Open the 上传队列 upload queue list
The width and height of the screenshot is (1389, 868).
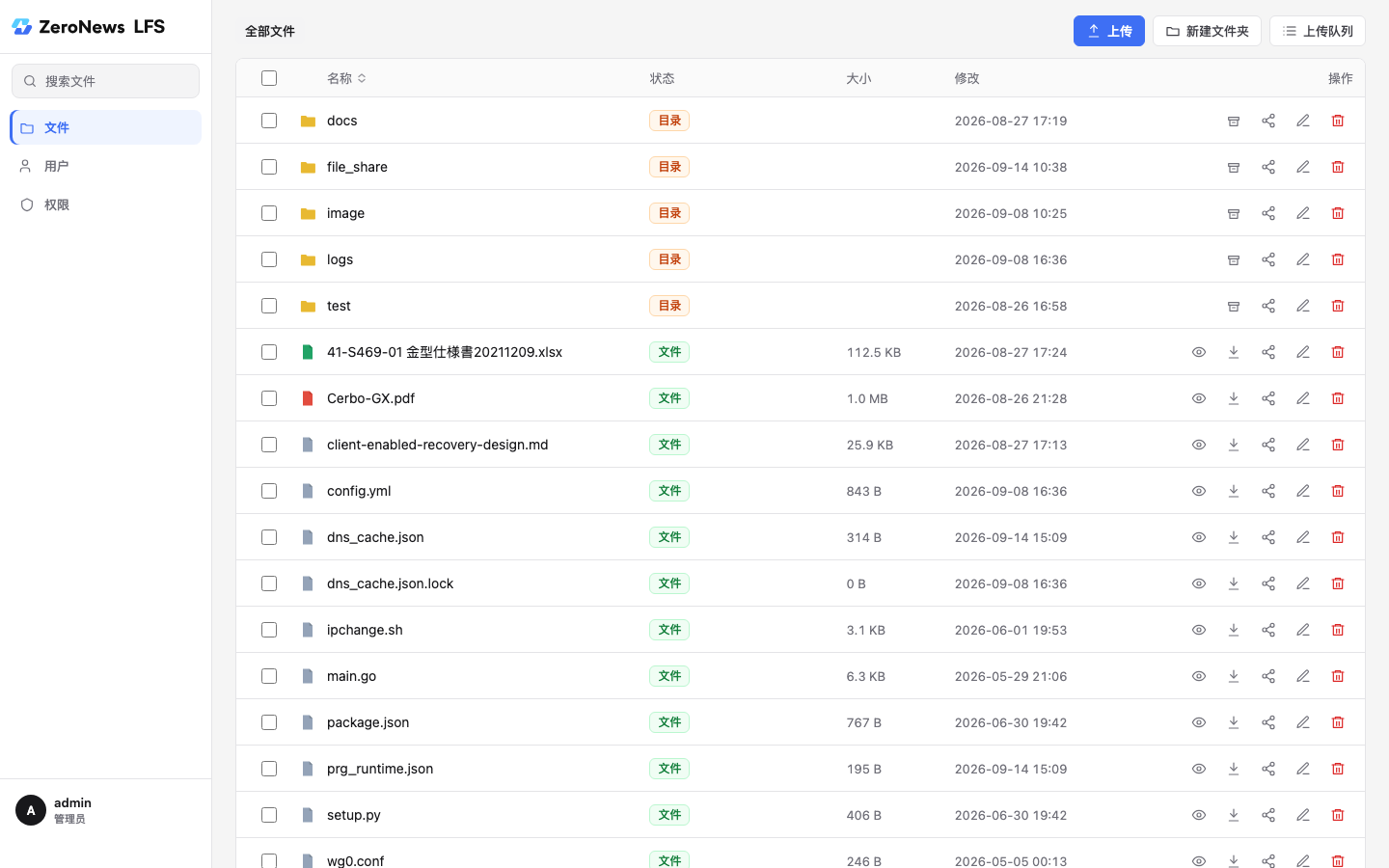(1318, 31)
